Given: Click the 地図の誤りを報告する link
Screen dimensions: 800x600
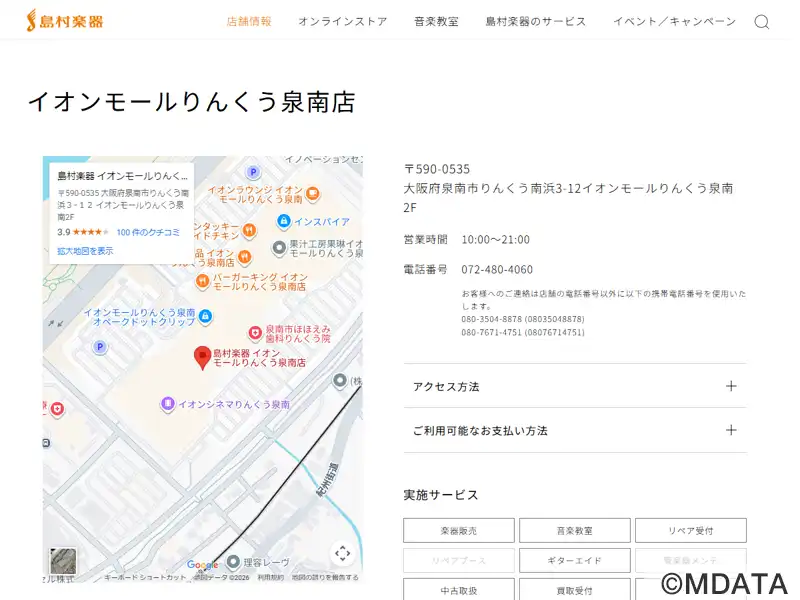Looking at the screenshot, I should [325, 578].
